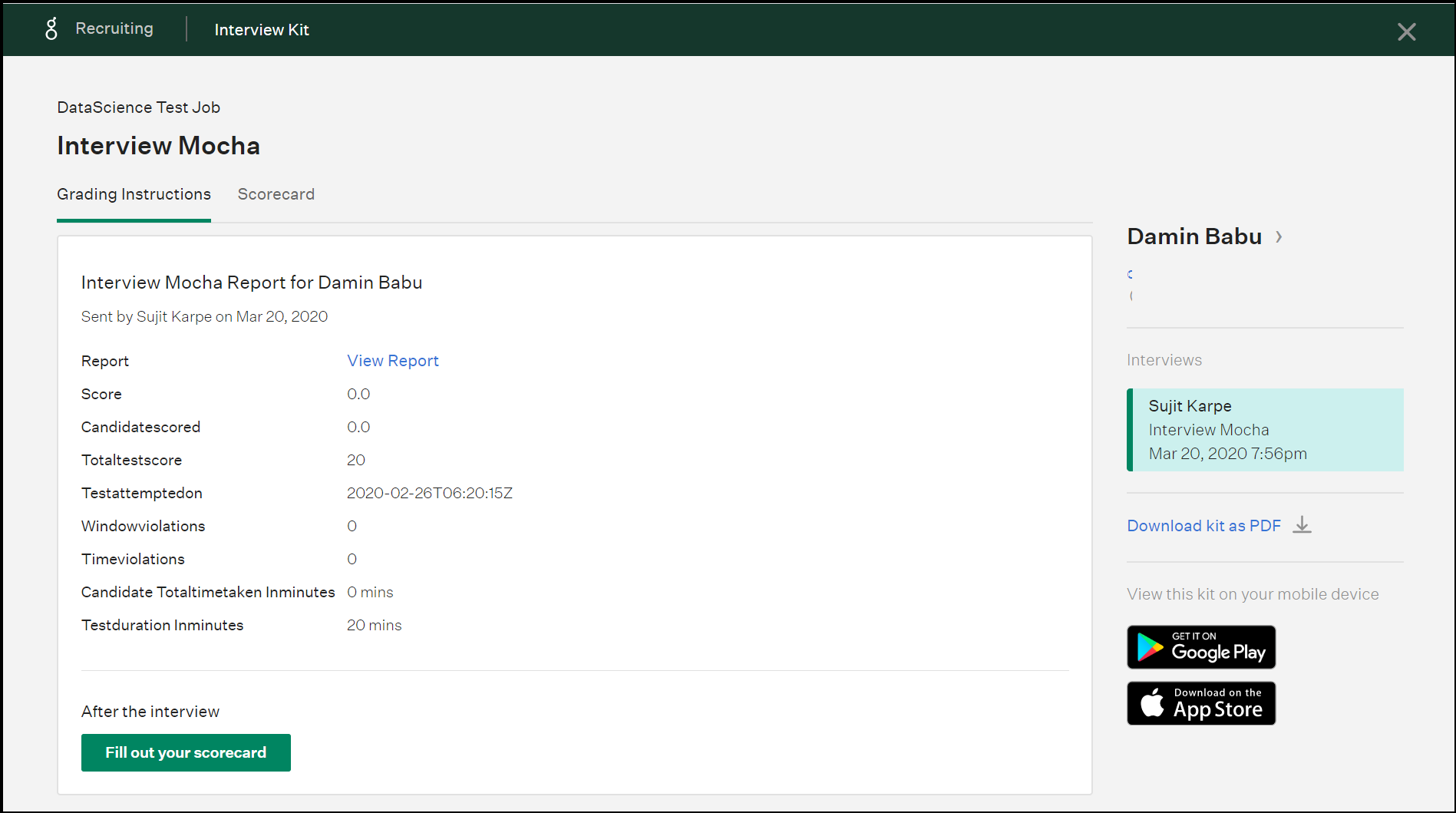This screenshot has width=1456, height=813.
Task: Click the 0 mins total time value
Action: click(x=370, y=592)
